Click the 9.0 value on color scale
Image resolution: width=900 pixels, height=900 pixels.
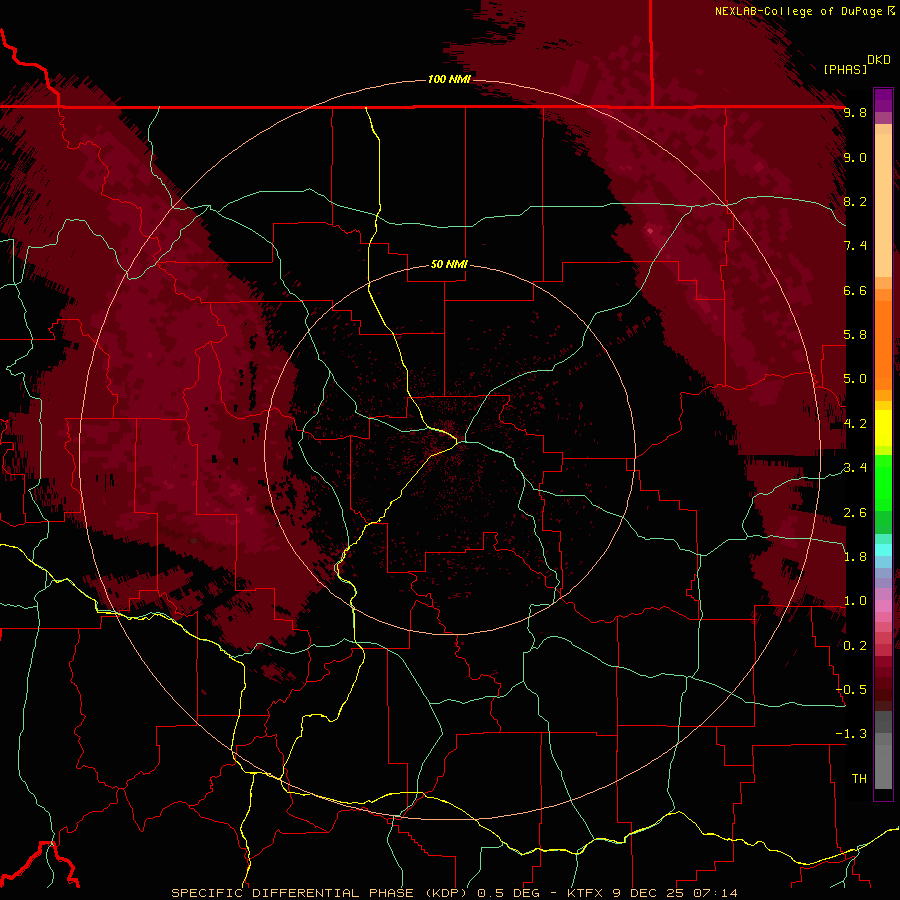tap(855, 157)
